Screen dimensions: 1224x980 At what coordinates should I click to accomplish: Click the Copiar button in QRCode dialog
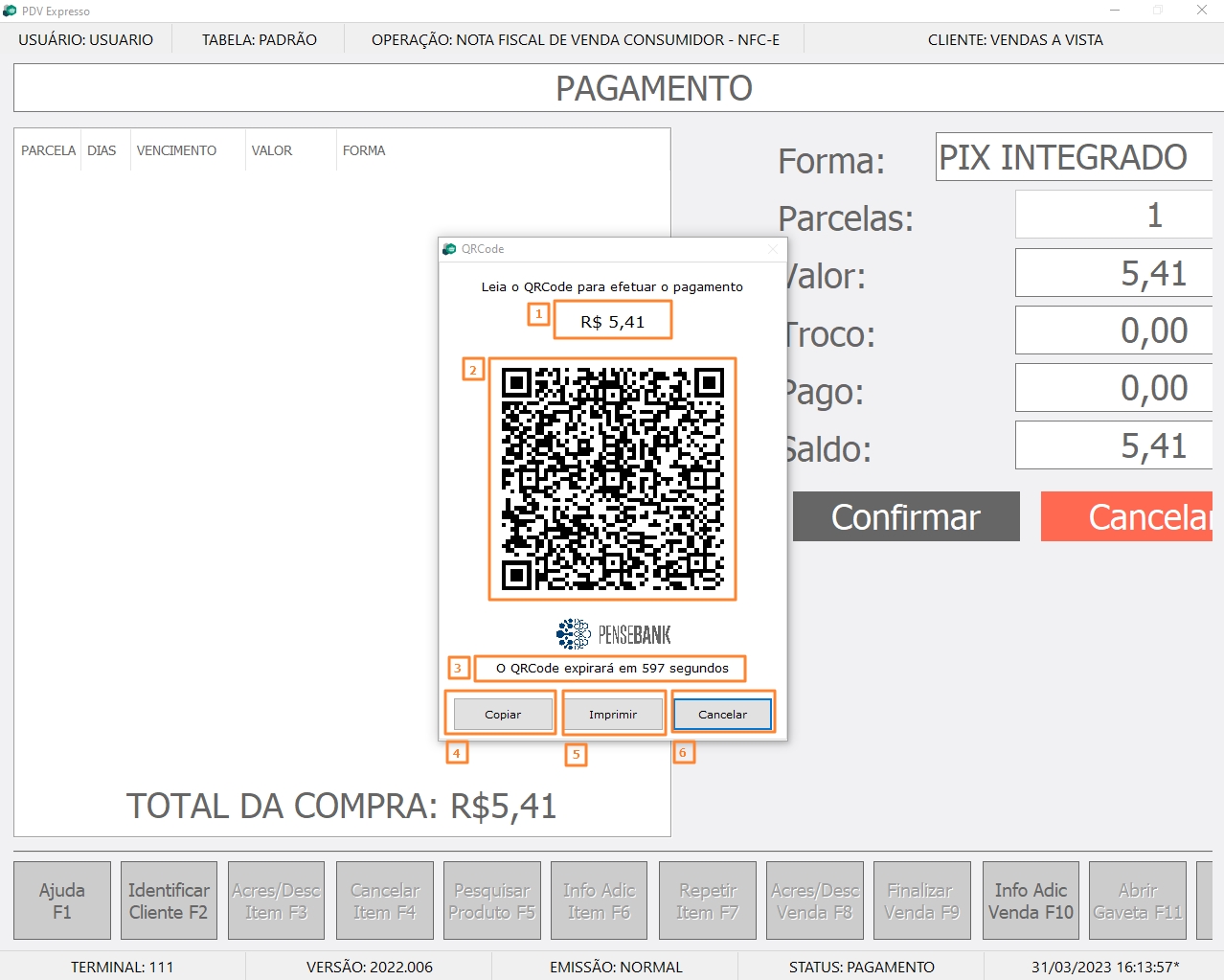point(503,714)
